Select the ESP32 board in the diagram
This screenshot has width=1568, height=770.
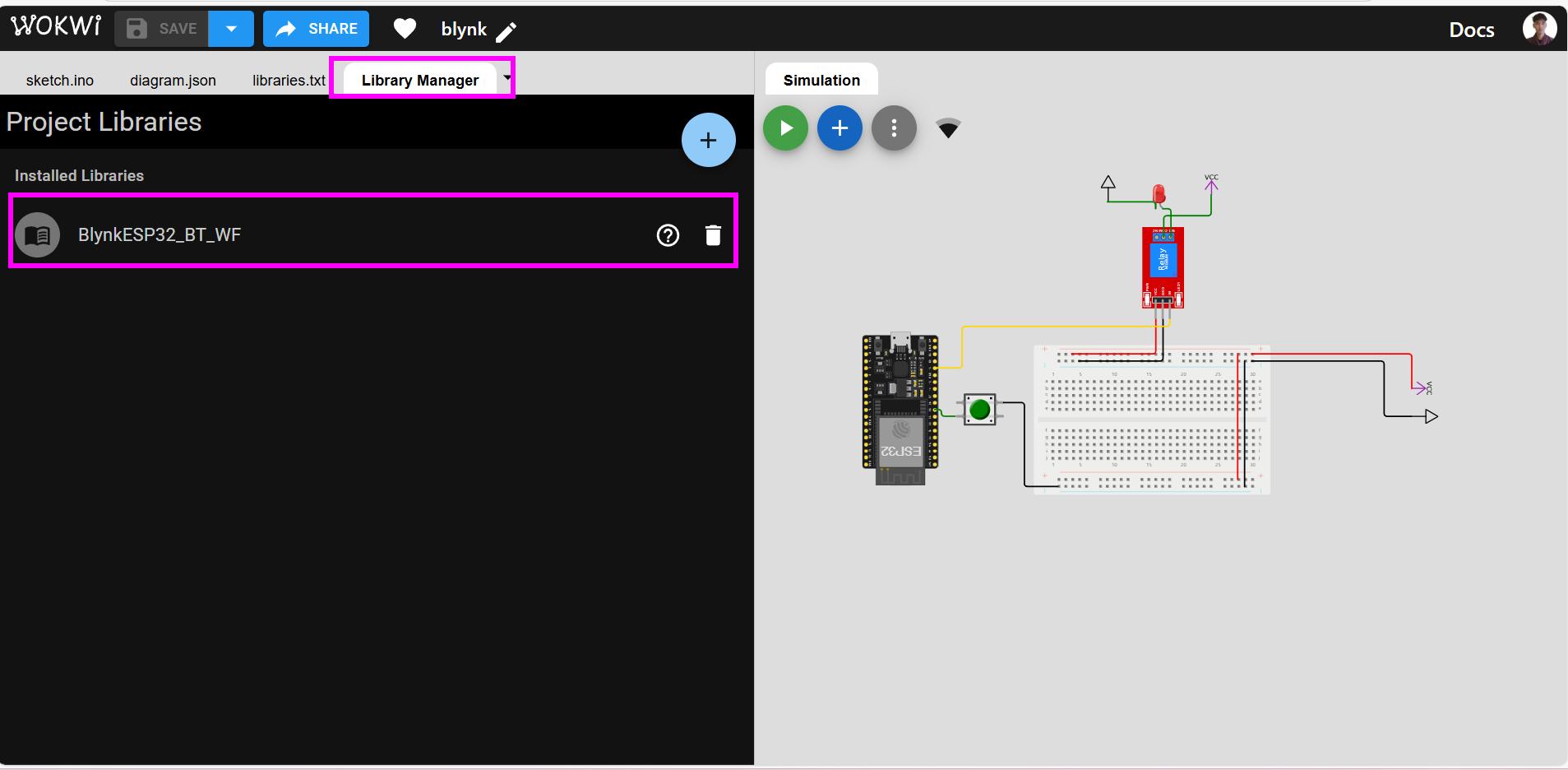(900, 409)
